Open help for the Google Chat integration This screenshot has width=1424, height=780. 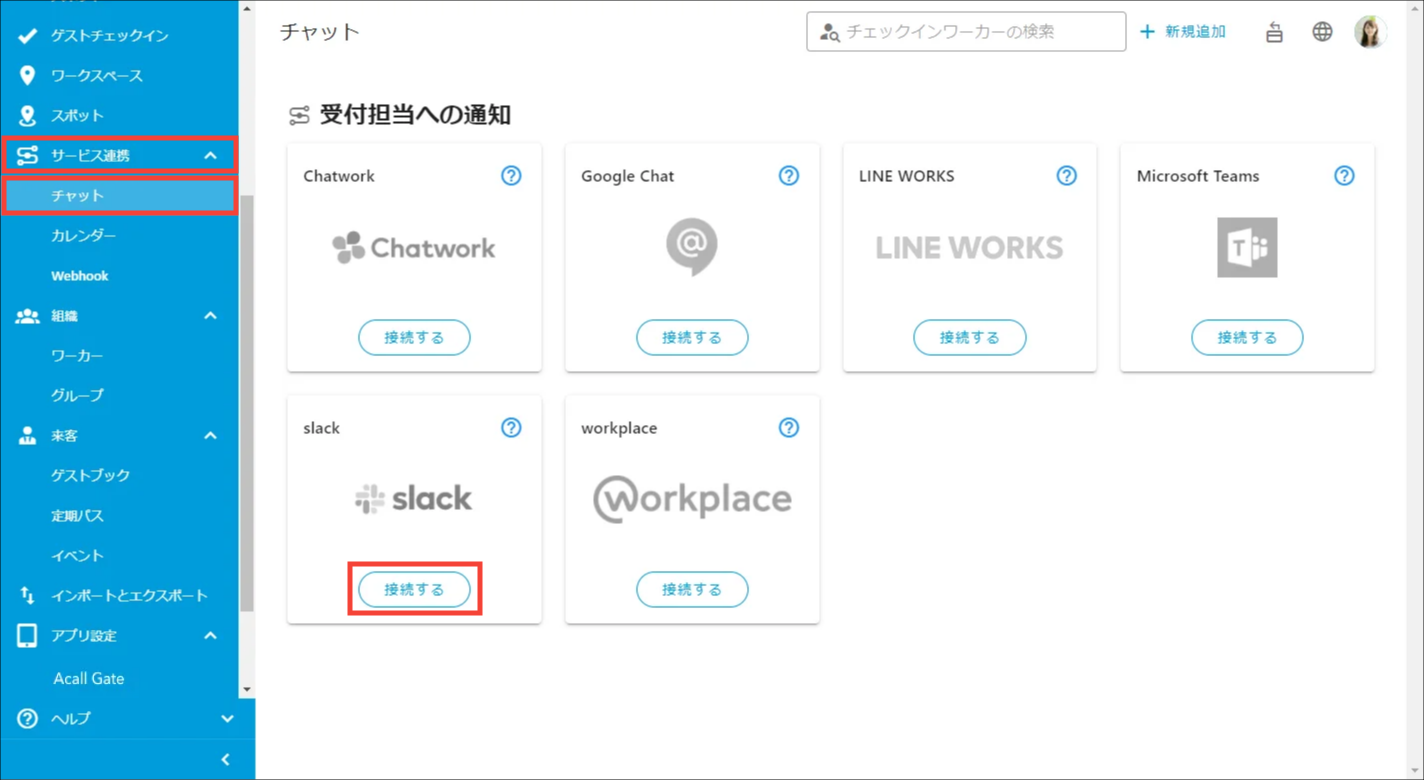(x=789, y=176)
